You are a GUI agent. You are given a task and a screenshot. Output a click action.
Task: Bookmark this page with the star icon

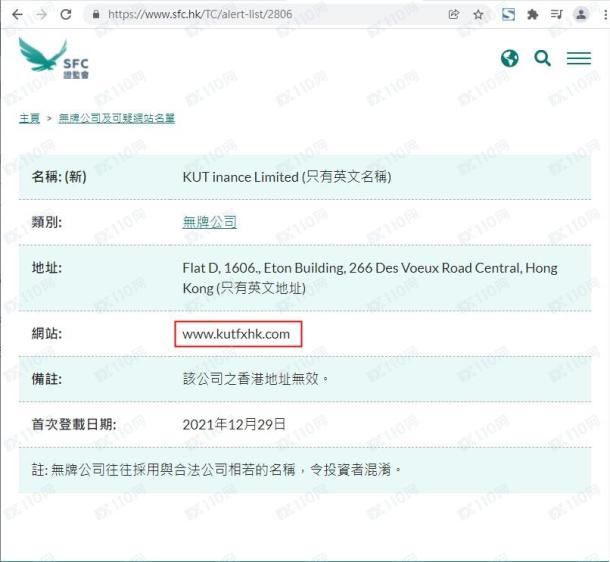pyautogui.click(x=478, y=15)
